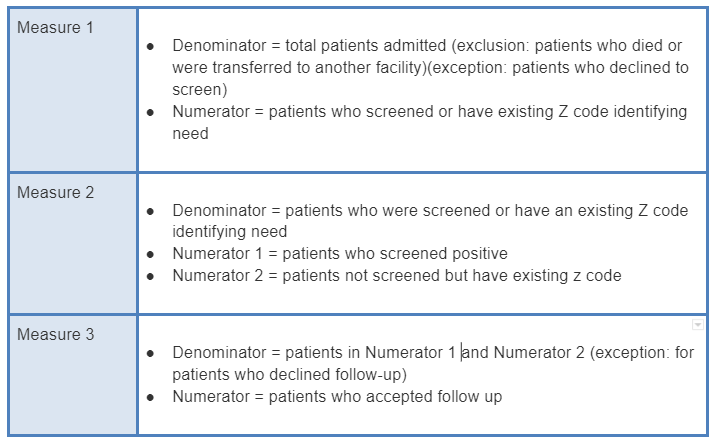Click bullet before Measure 3 Numerator
Image resolution: width=715 pixels, height=443 pixels.
(151, 398)
